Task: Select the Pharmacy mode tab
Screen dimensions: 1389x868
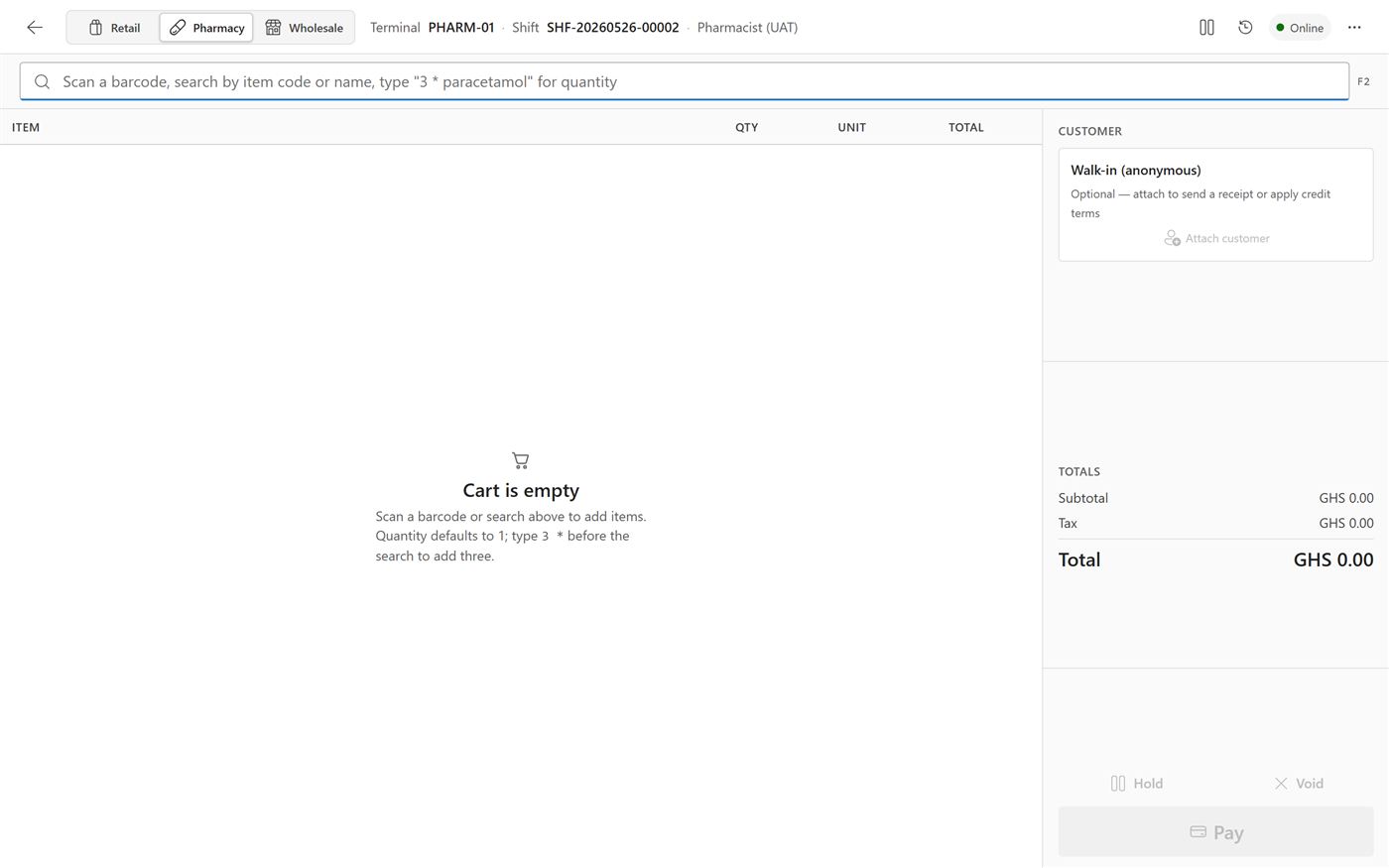Action: coord(206,28)
